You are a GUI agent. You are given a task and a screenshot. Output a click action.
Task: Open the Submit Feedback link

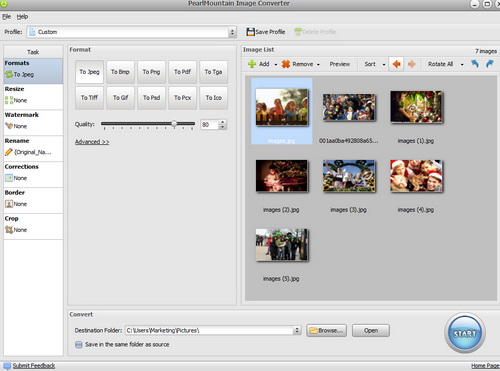coord(34,366)
